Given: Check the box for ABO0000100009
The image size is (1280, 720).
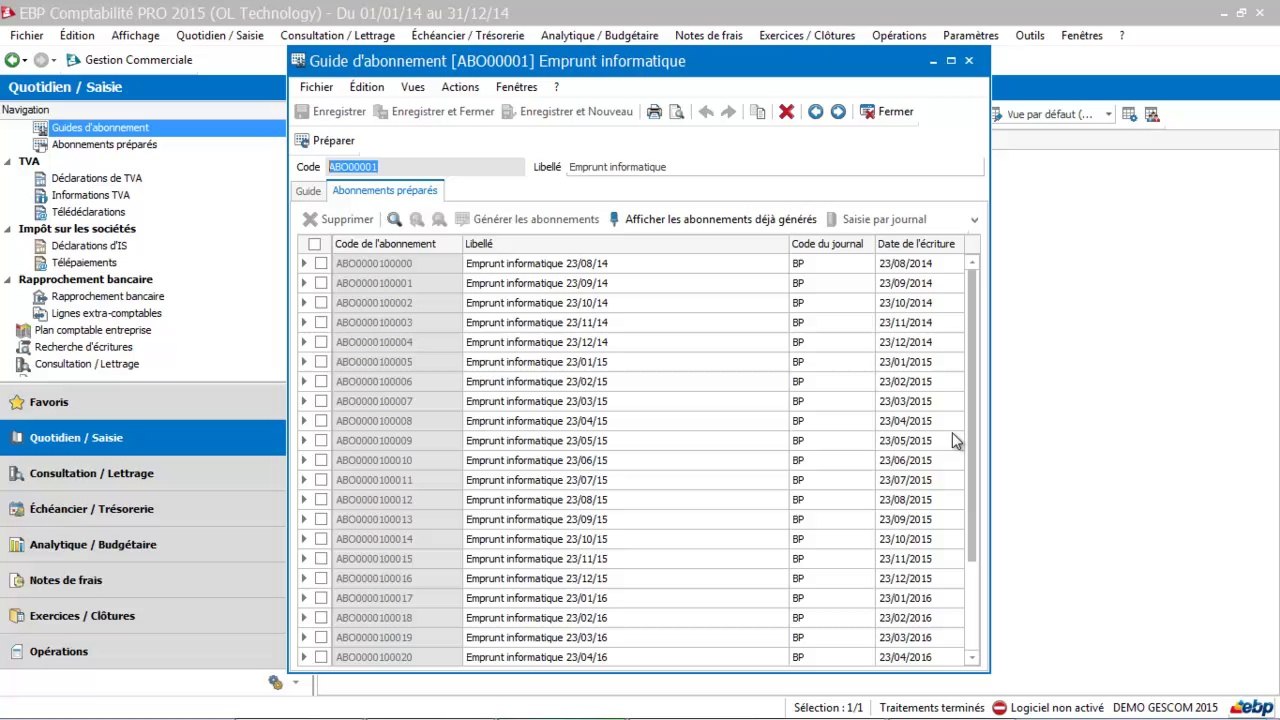Looking at the screenshot, I should [320, 441].
